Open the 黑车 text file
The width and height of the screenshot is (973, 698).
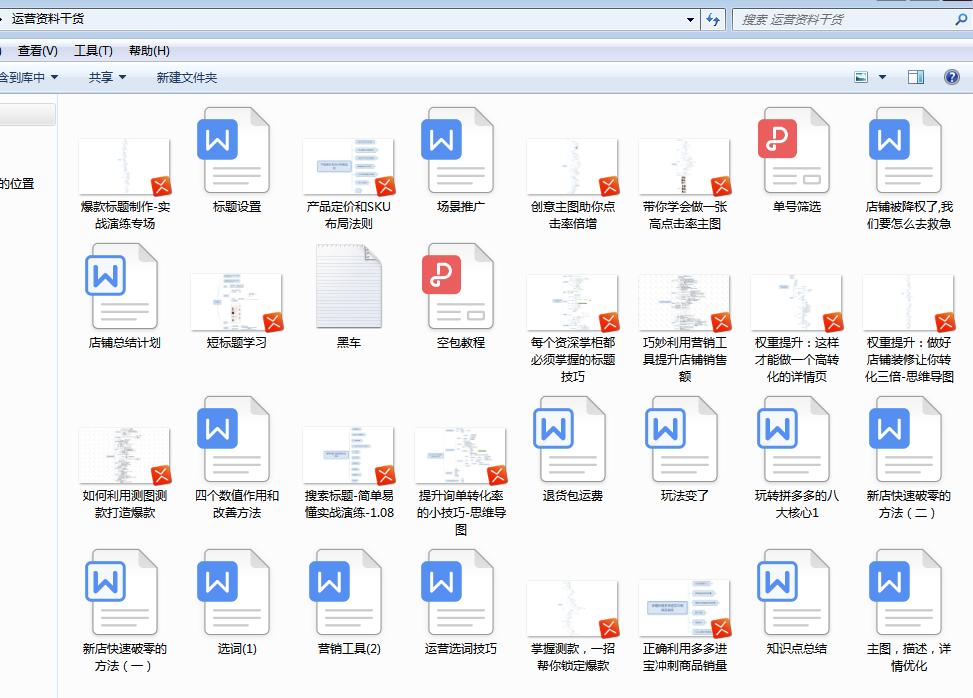(347, 288)
